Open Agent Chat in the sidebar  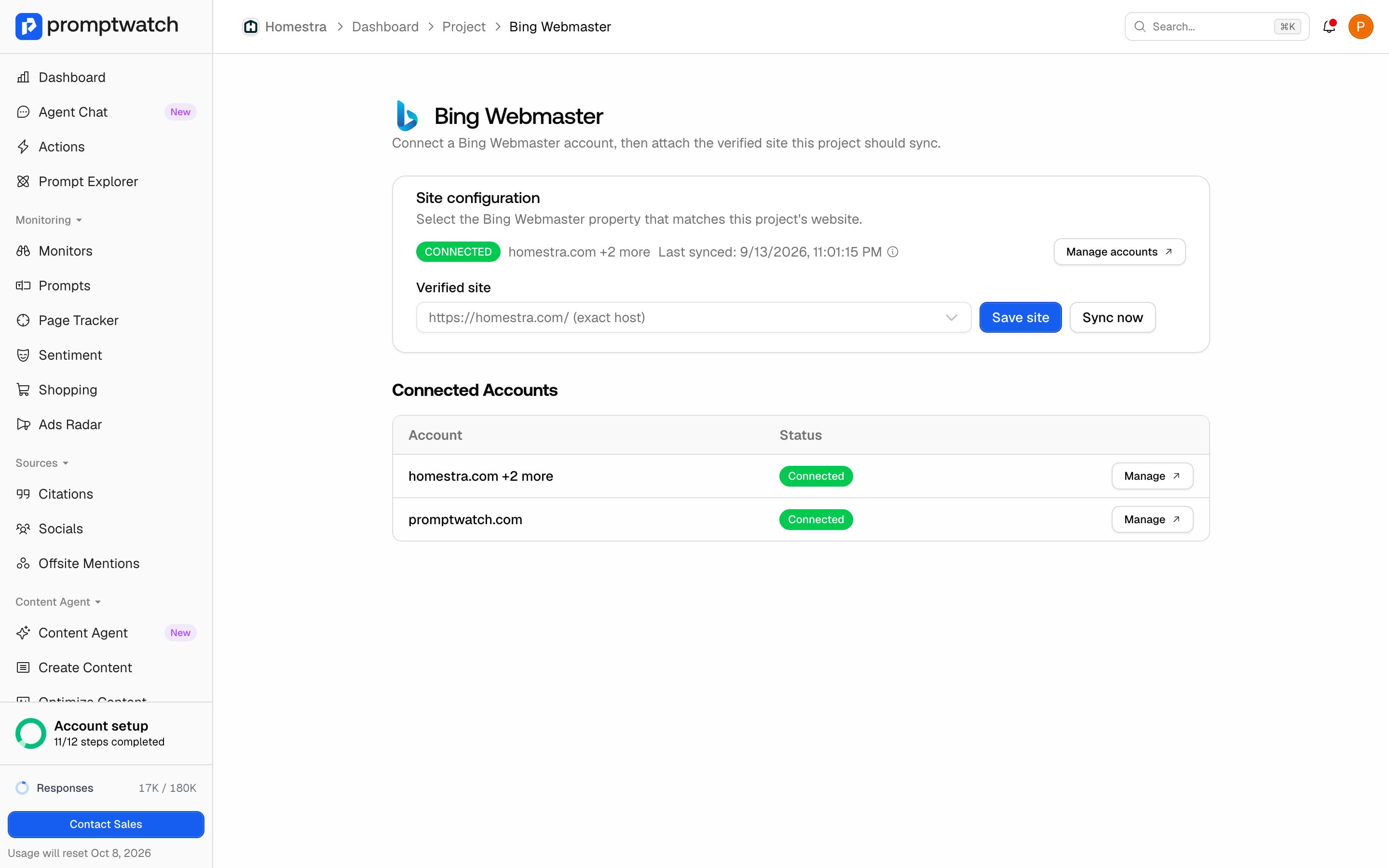coord(106,112)
